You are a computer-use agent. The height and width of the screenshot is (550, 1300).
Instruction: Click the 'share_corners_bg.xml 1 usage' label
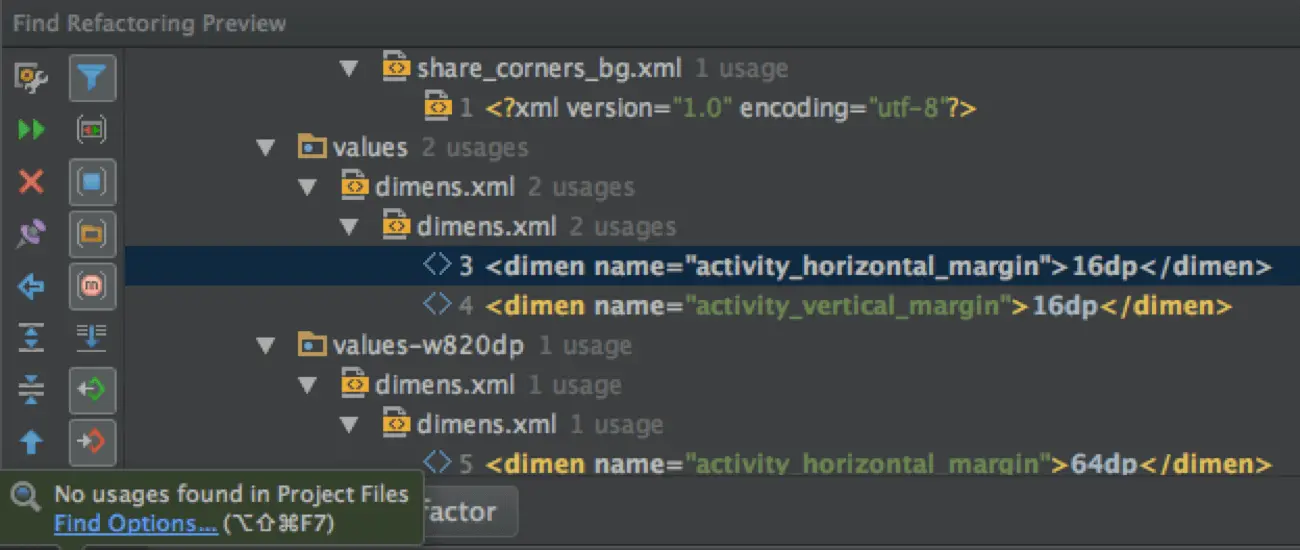pyautogui.click(x=603, y=69)
